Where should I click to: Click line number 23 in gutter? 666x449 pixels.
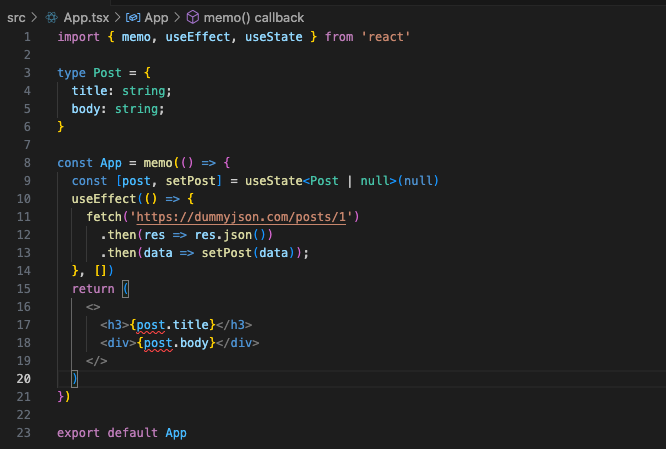[x=23, y=432]
